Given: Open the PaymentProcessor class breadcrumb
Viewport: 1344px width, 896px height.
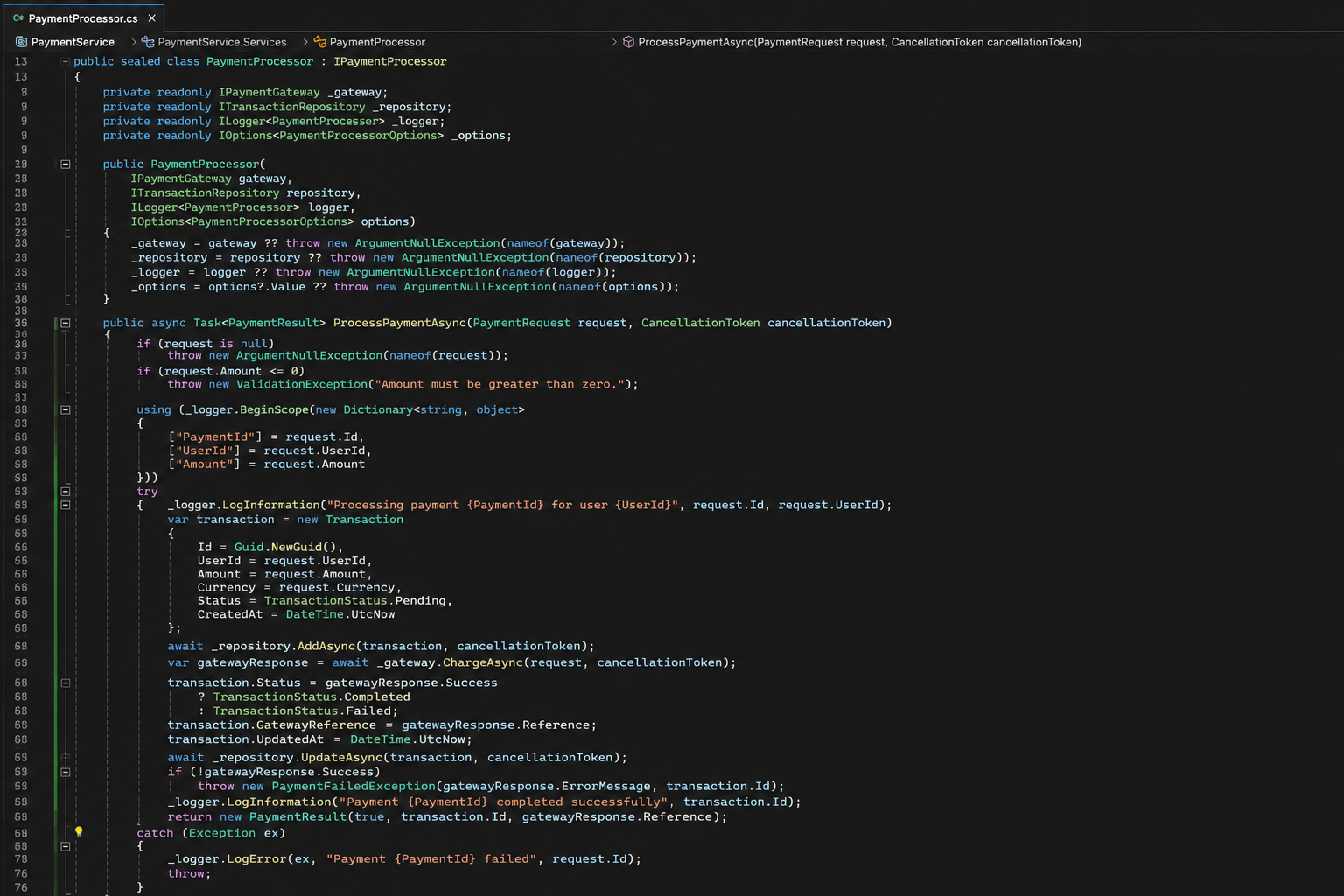Looking at the screenshot, I should coord(369,42).
